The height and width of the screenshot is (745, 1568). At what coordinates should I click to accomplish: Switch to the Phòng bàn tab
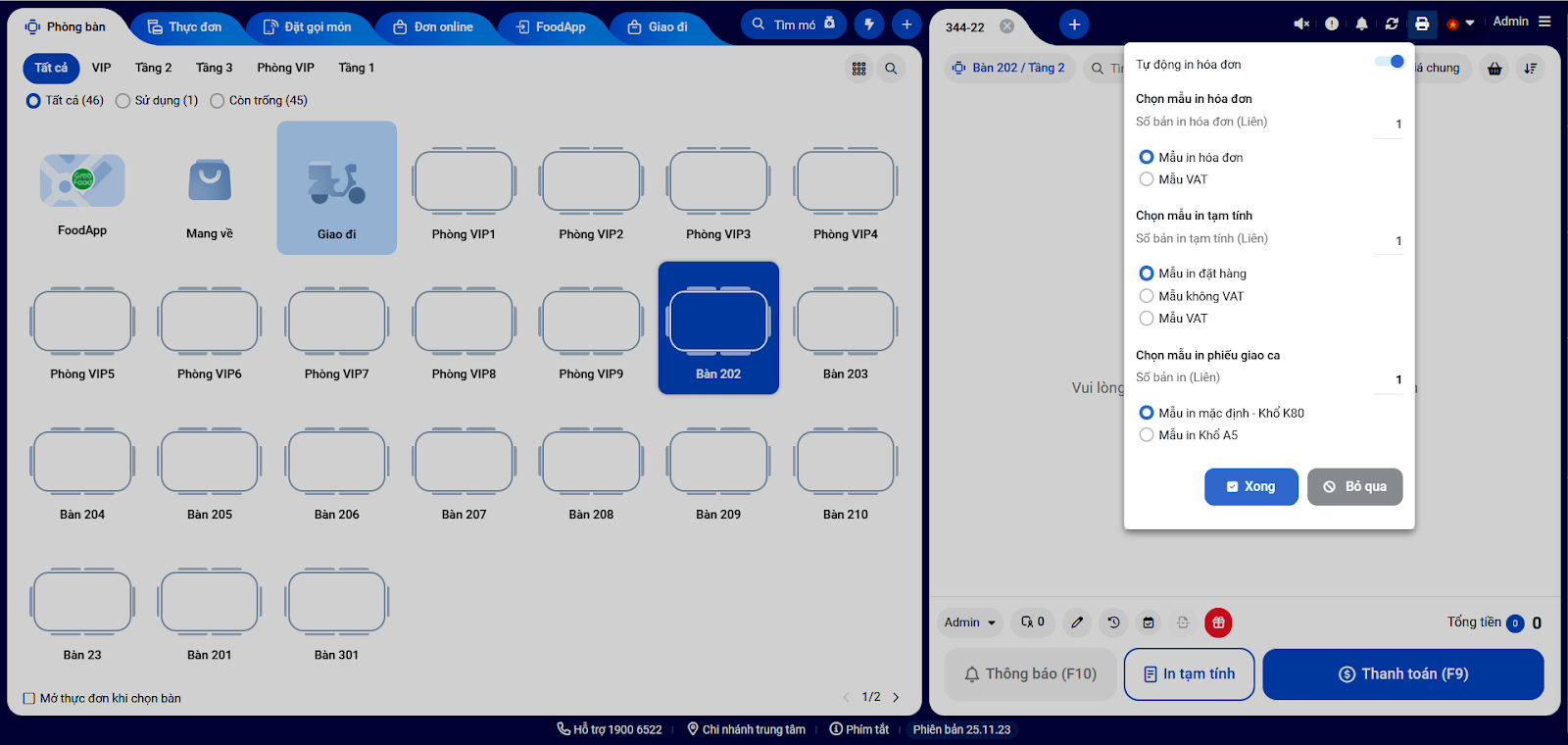(x=66, y=26)
